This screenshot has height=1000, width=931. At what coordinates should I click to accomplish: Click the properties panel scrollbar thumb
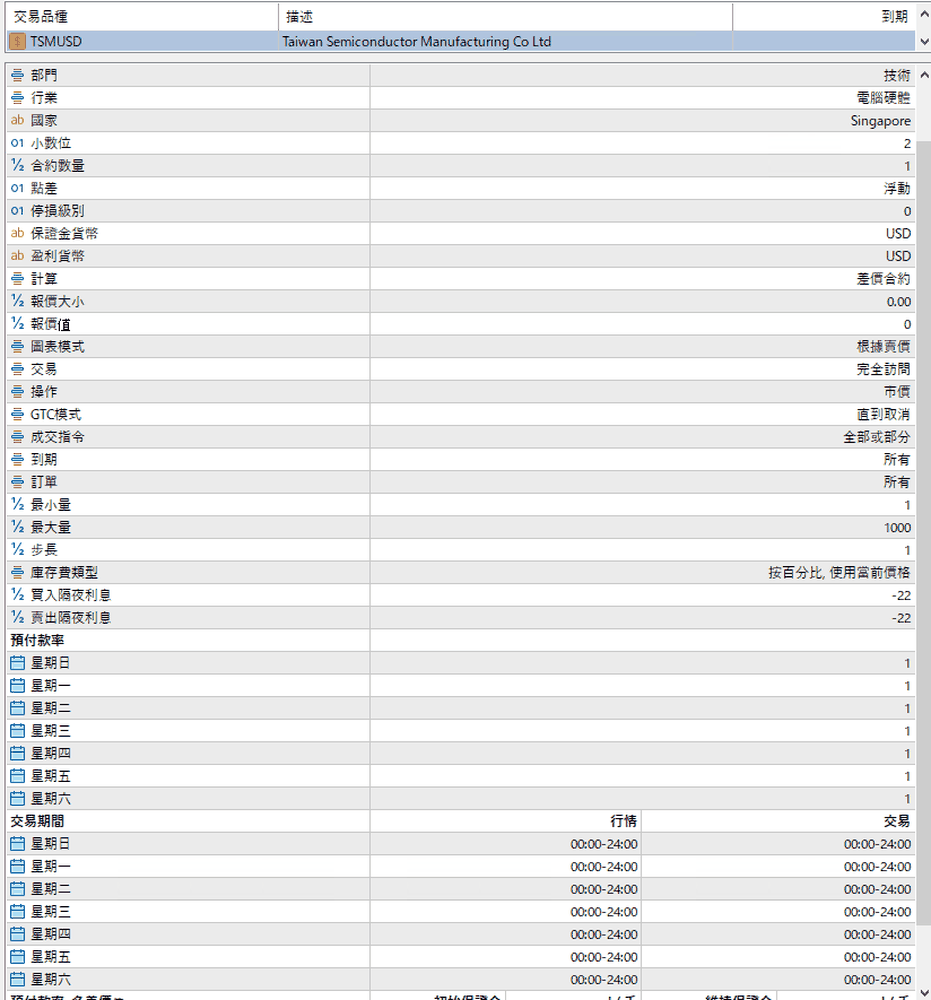pos(924,533)
